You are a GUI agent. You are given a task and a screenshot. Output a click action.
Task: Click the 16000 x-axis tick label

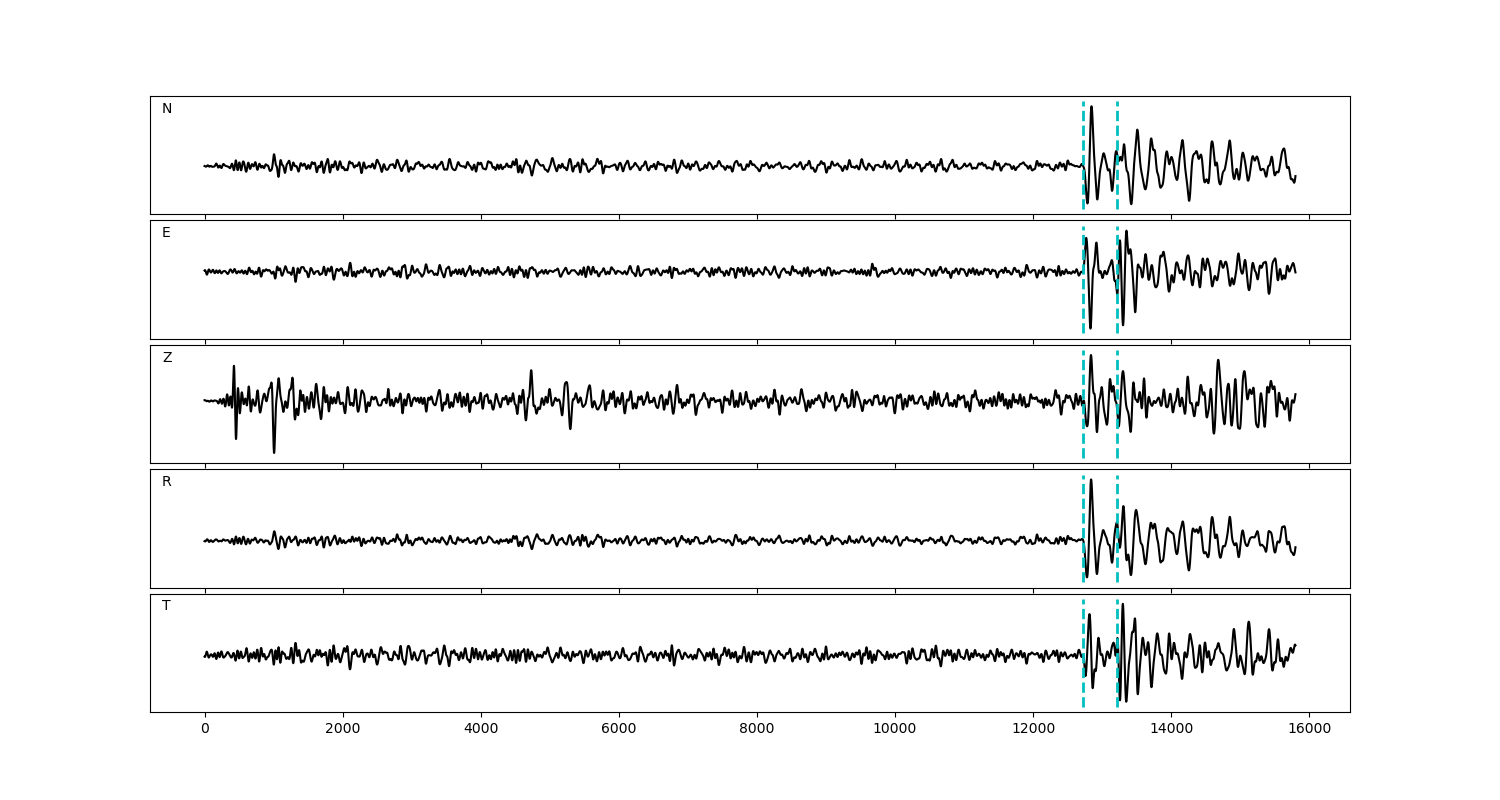(x=1309, y=729)
